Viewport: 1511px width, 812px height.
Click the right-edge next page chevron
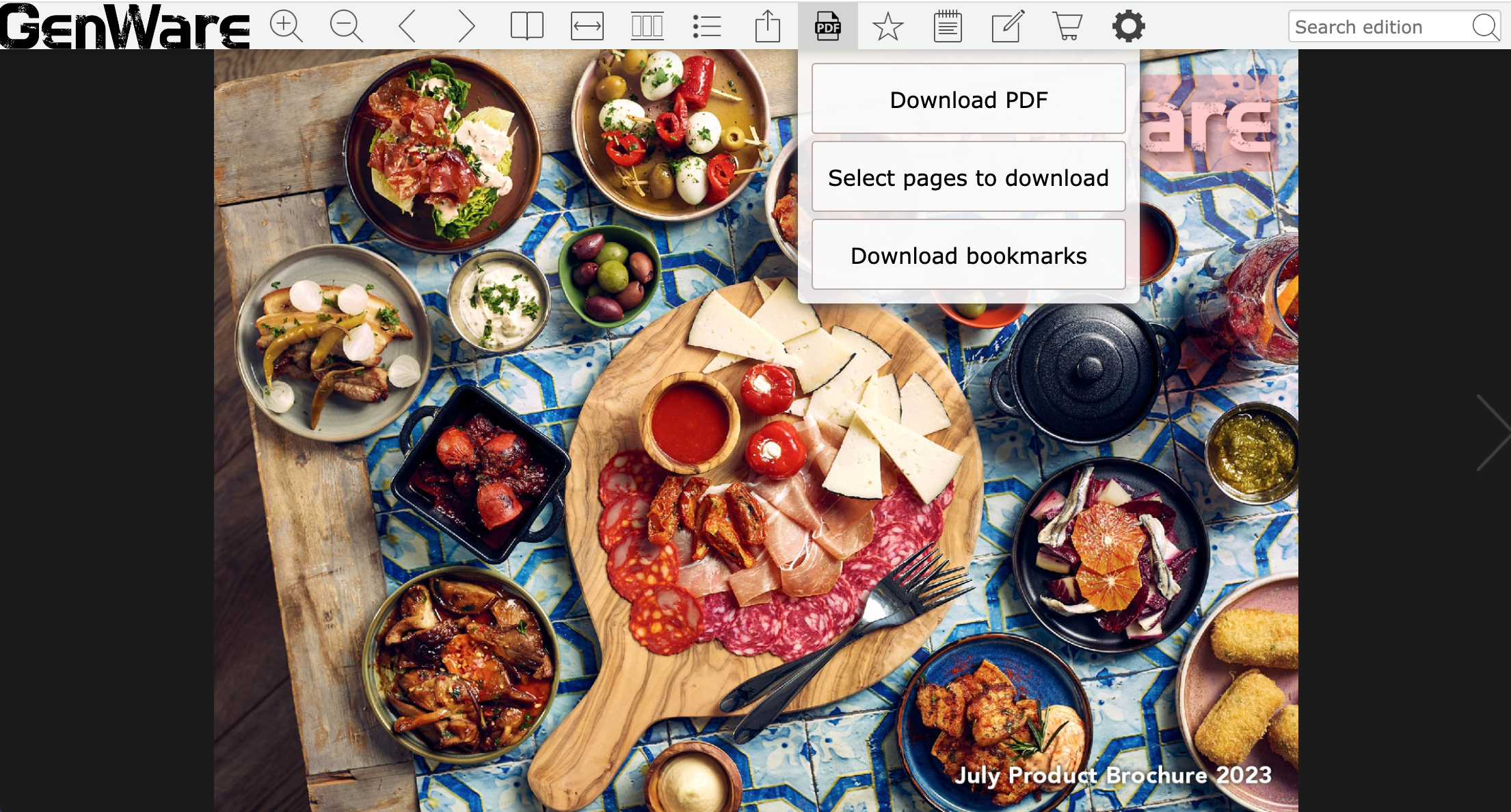click(x=1493, y=432)
